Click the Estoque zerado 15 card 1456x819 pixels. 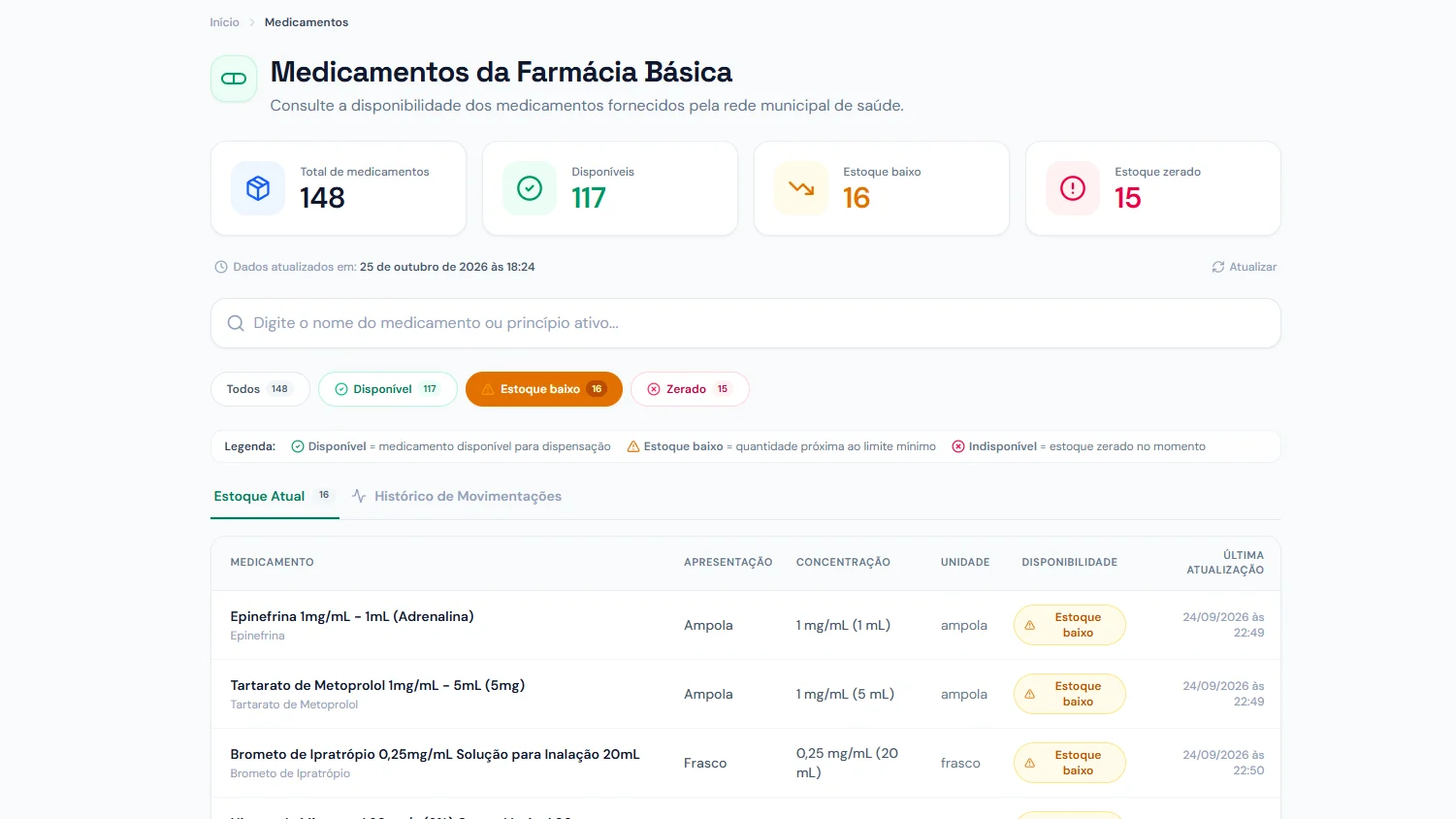(x=1153, y=188)
